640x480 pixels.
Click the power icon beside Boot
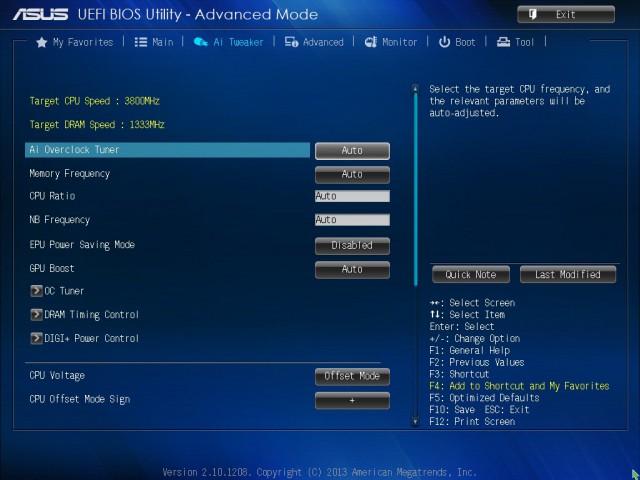444,42
